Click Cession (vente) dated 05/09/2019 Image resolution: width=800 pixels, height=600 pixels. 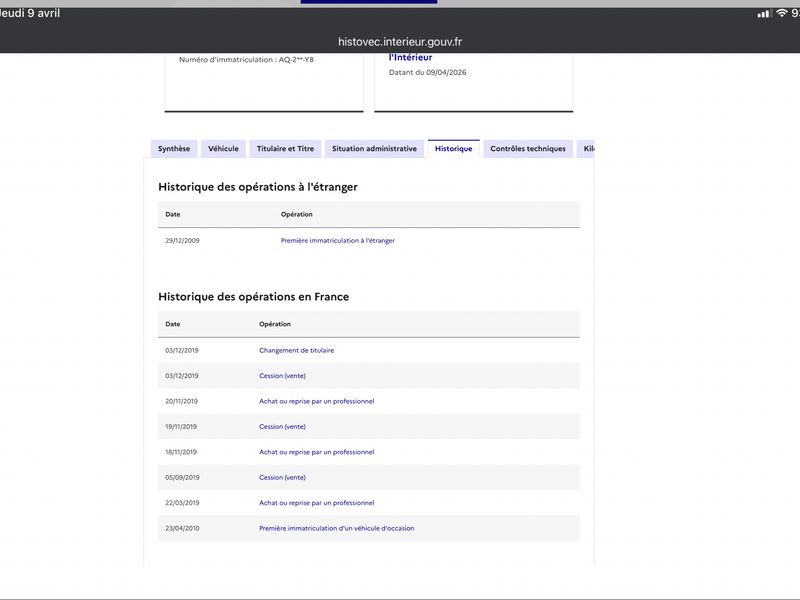pos(282,478)
